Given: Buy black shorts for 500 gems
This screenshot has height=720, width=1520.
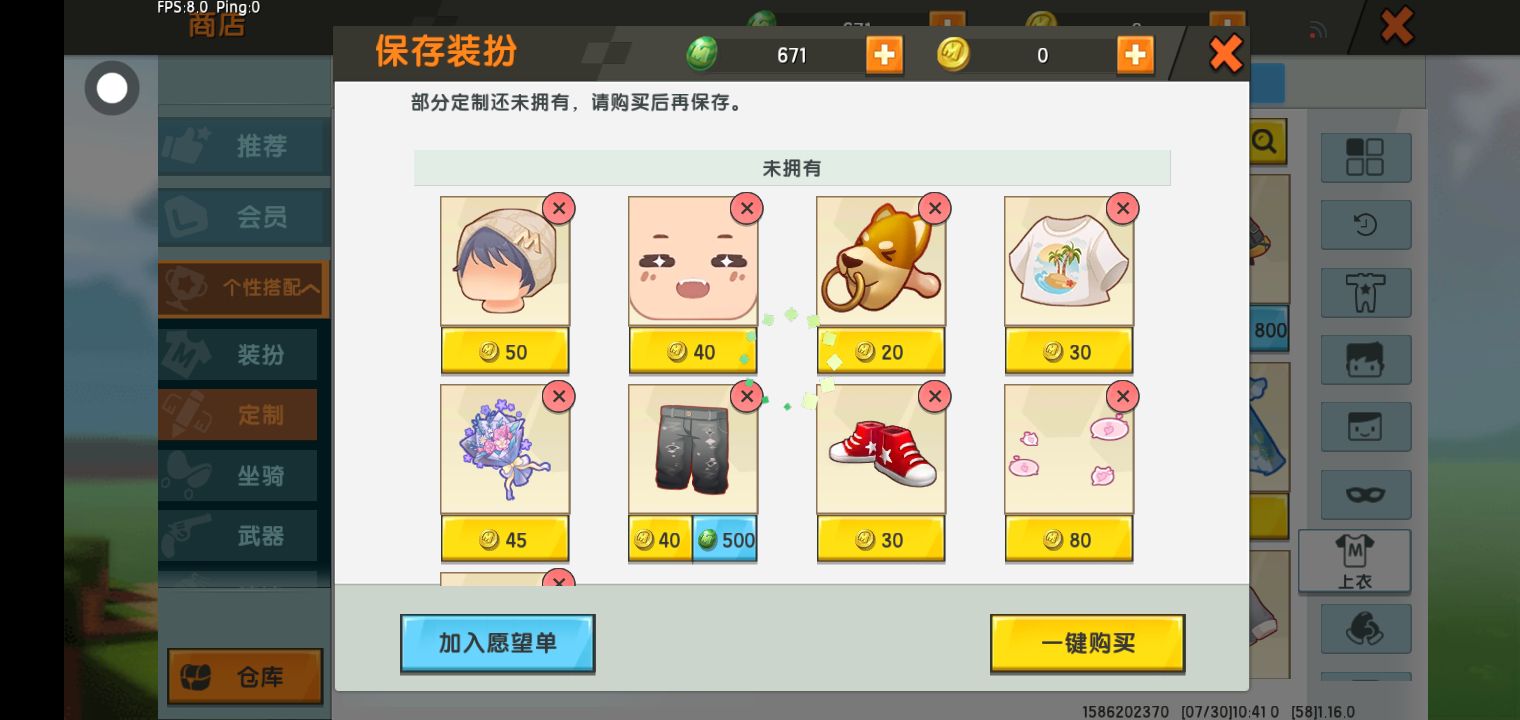Looking at the screenshot, I should (x=725, y=540).
